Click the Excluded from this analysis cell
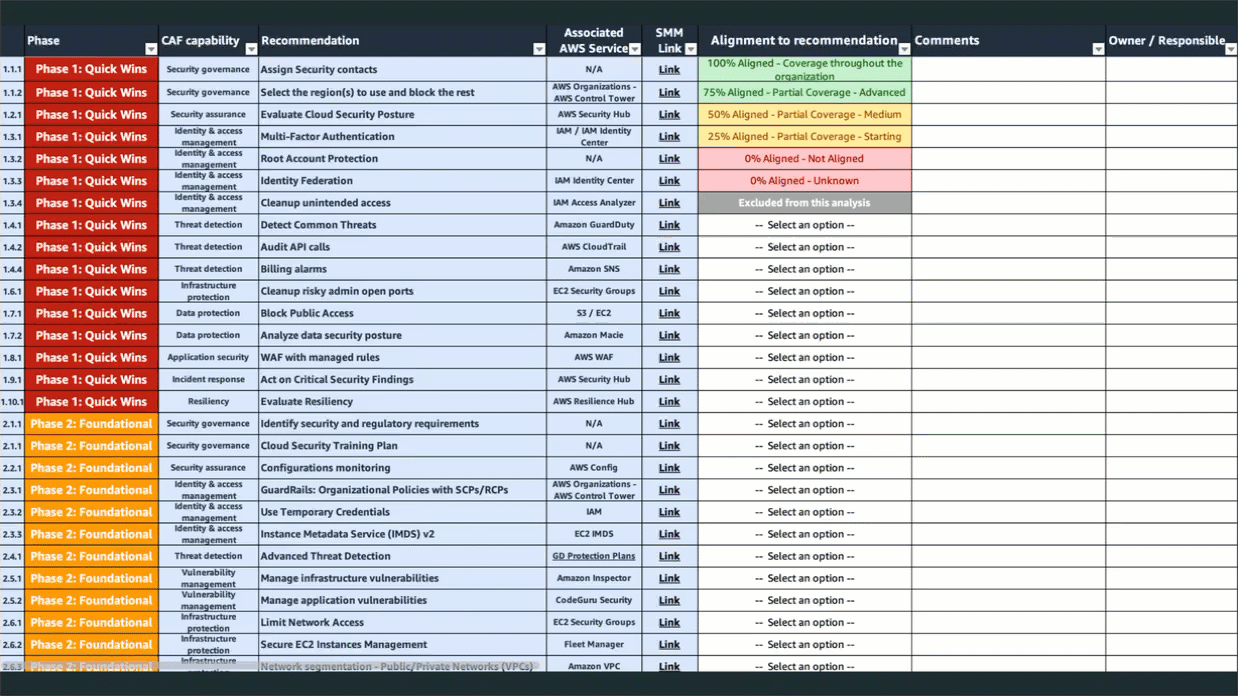This screenshot has height=696, width=1238. point(805,203)
